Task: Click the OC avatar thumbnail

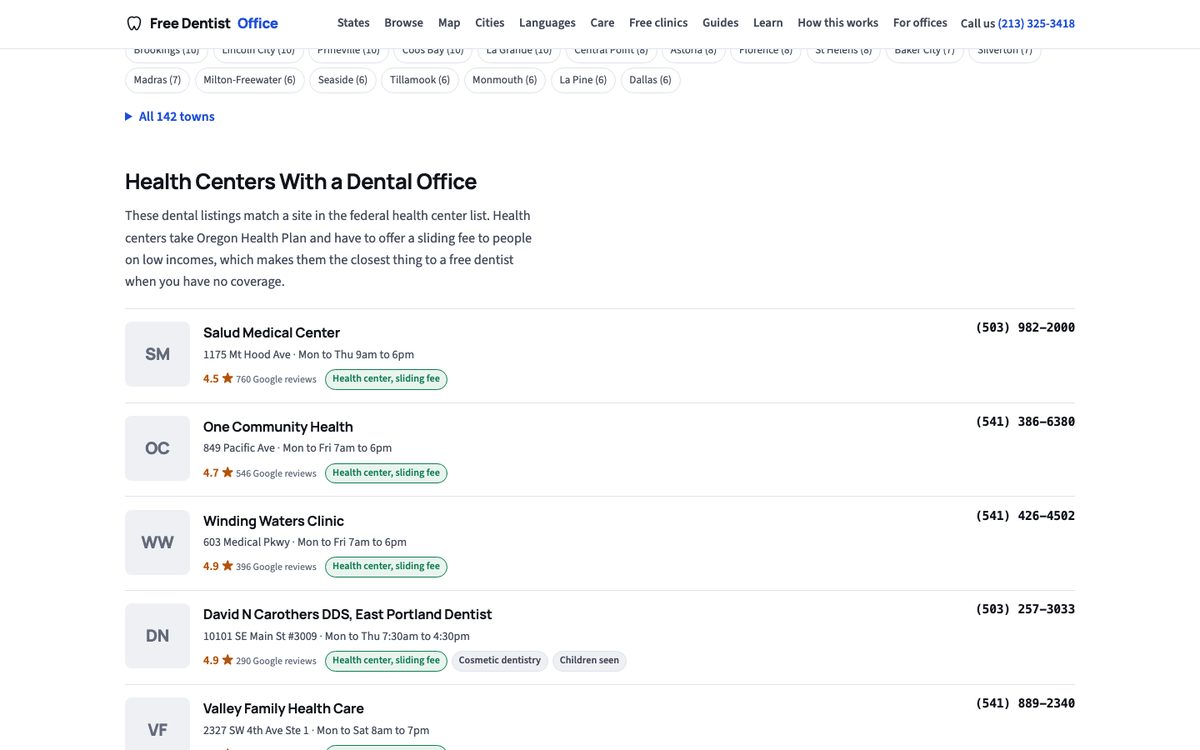Action: coord(157,448)
